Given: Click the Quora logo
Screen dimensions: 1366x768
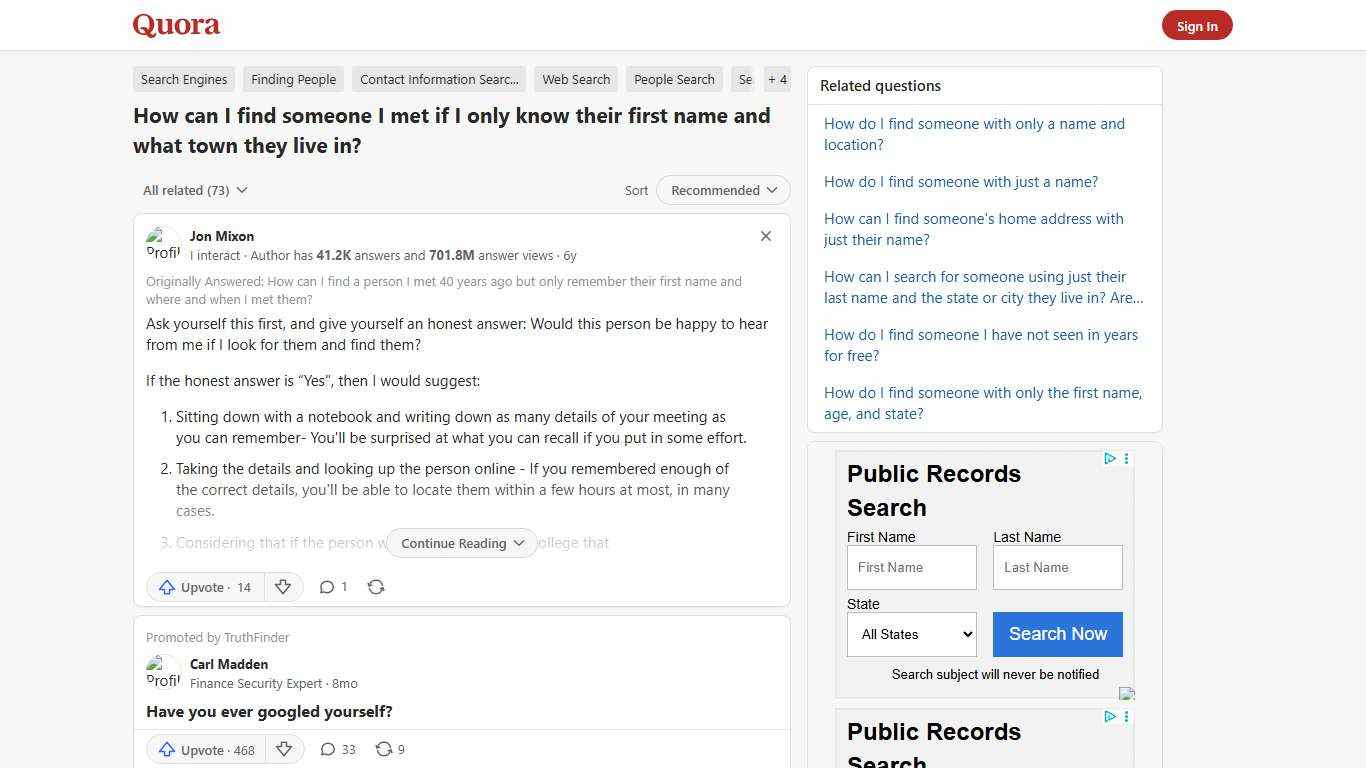Looking at the screenshot, I should (x=175, y=24).
